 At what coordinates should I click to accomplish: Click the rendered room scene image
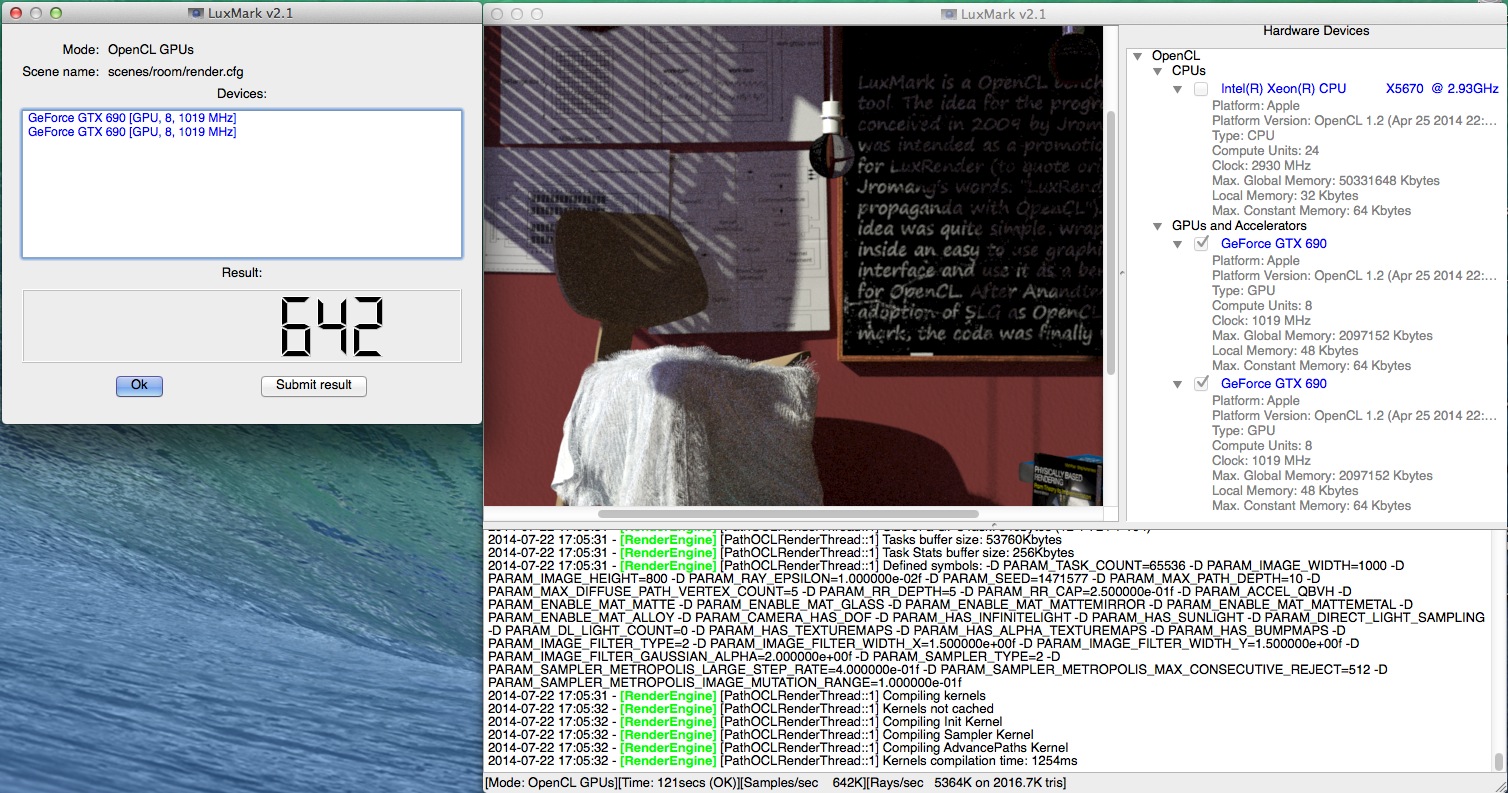(793, 265)
